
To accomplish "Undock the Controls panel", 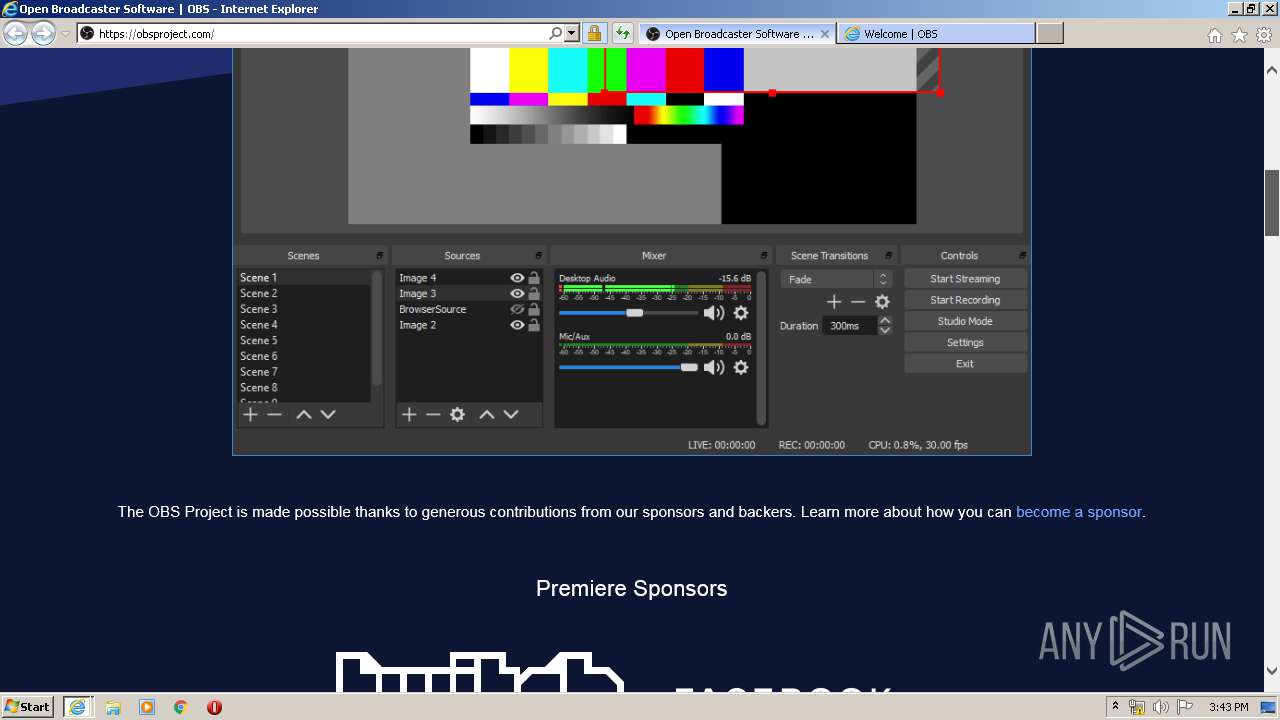I will pyautogui.click(x=1022, y=256).
